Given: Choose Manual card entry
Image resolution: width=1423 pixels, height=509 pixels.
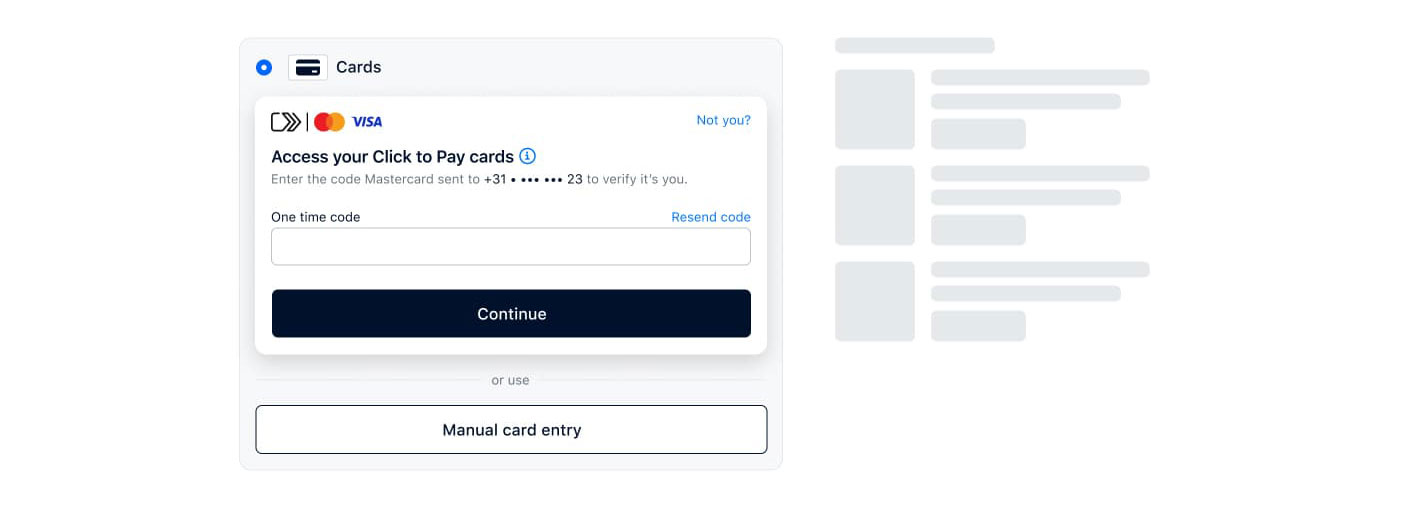Looking at the screenshot, I should pyautogui.click(x=511, y=430).
